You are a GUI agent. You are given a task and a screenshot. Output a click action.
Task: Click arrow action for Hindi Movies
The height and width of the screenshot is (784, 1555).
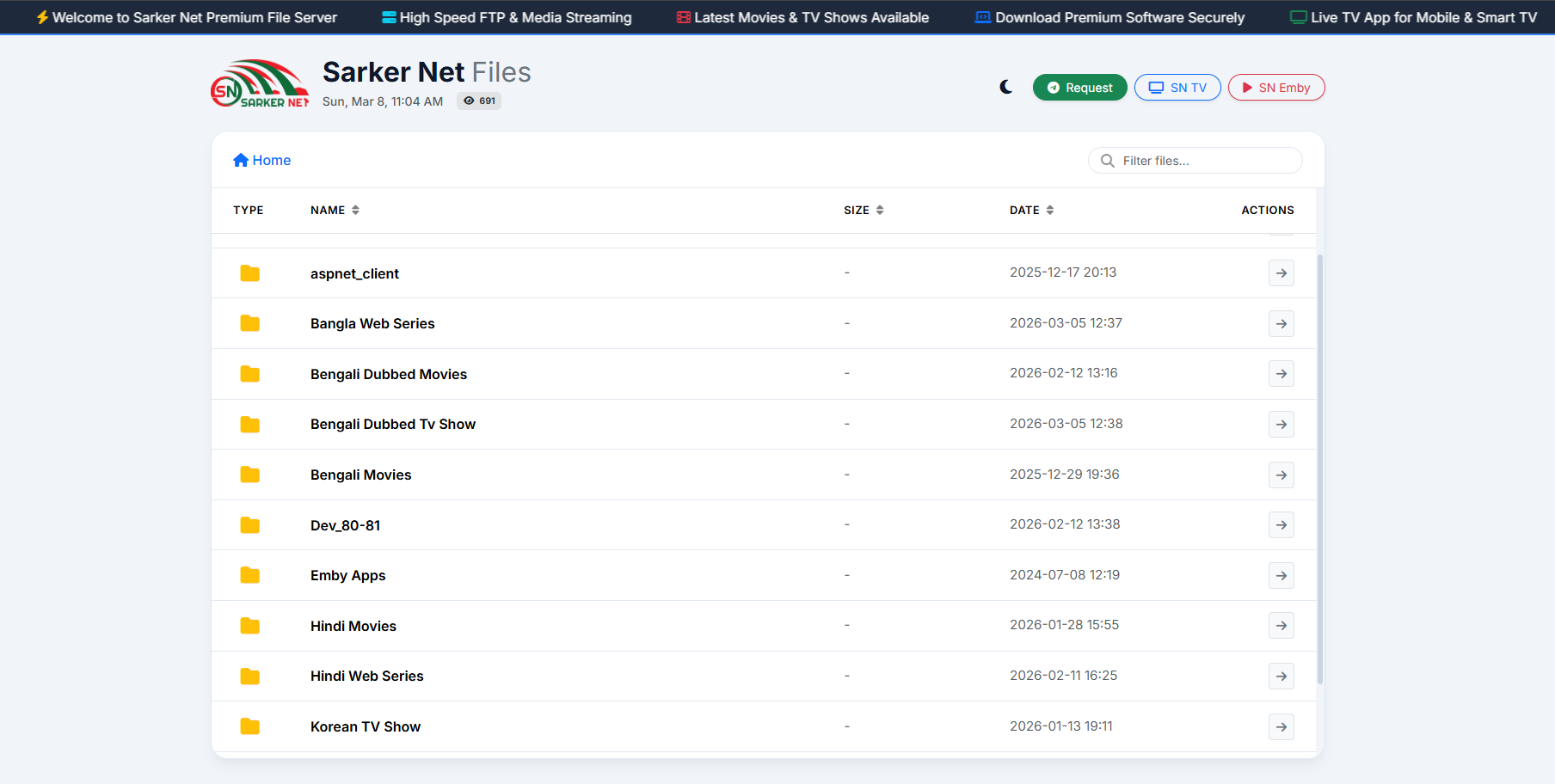[1281, 625]
